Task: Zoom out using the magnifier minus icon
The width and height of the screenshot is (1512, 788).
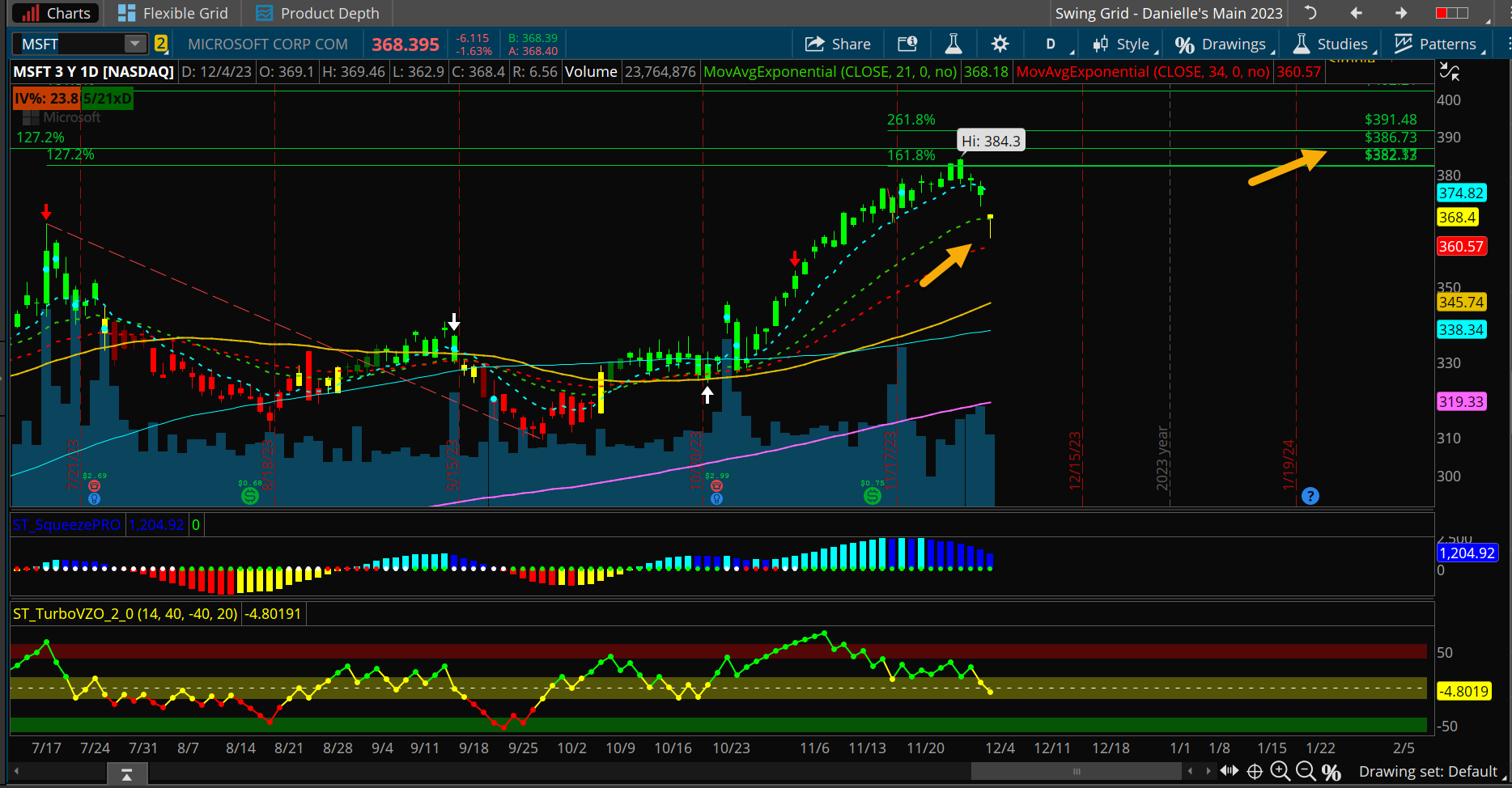Action: pos(1306,772)
